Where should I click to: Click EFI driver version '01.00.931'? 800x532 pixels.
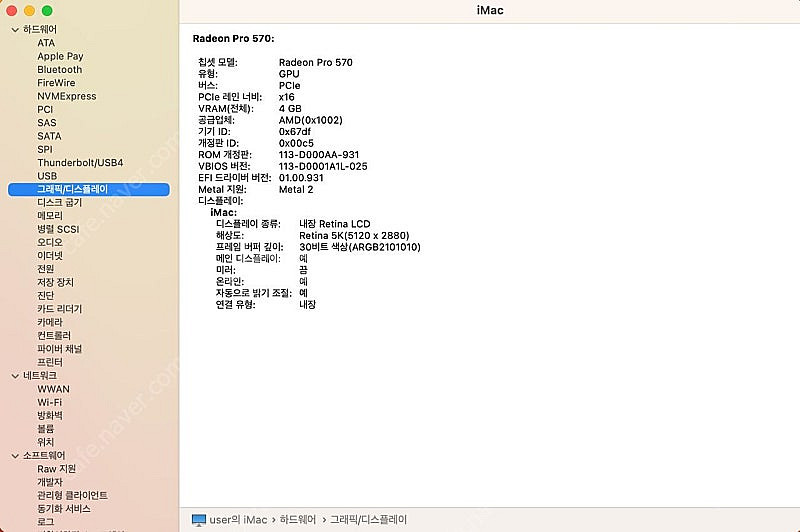tap(301, 178)
